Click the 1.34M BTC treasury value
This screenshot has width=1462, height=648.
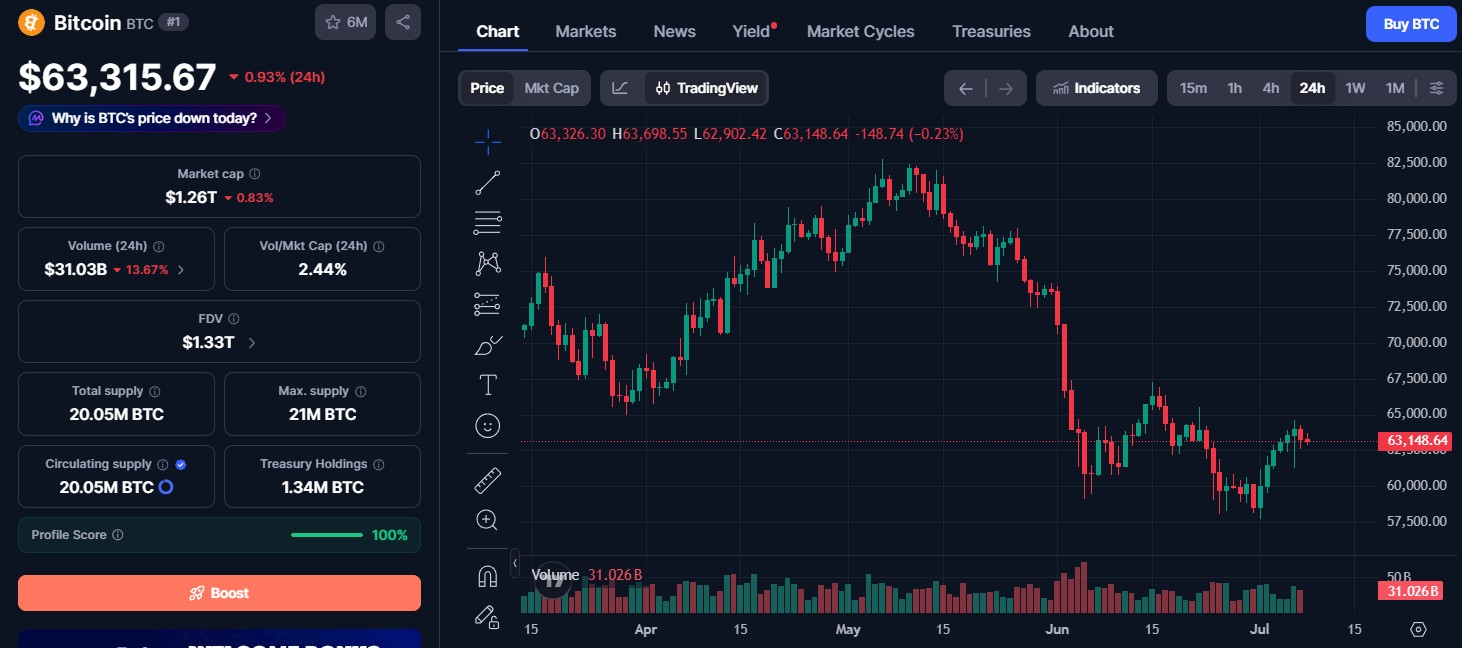(x=322, y=487)
